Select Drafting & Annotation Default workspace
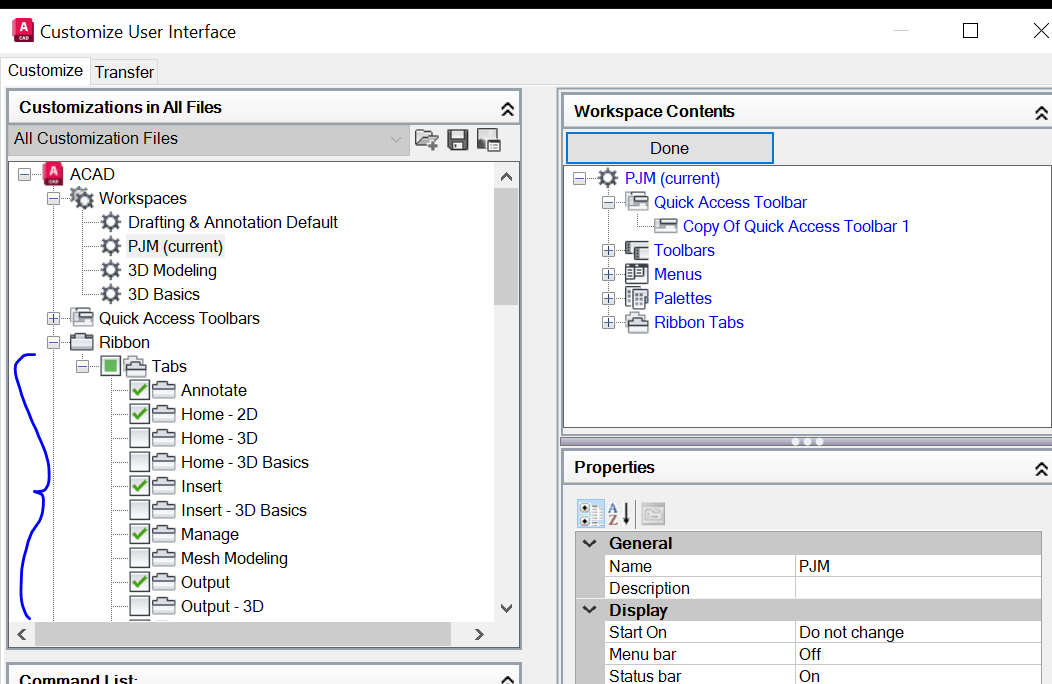Viewport: 1052px width, 684px height. point(233,222)
